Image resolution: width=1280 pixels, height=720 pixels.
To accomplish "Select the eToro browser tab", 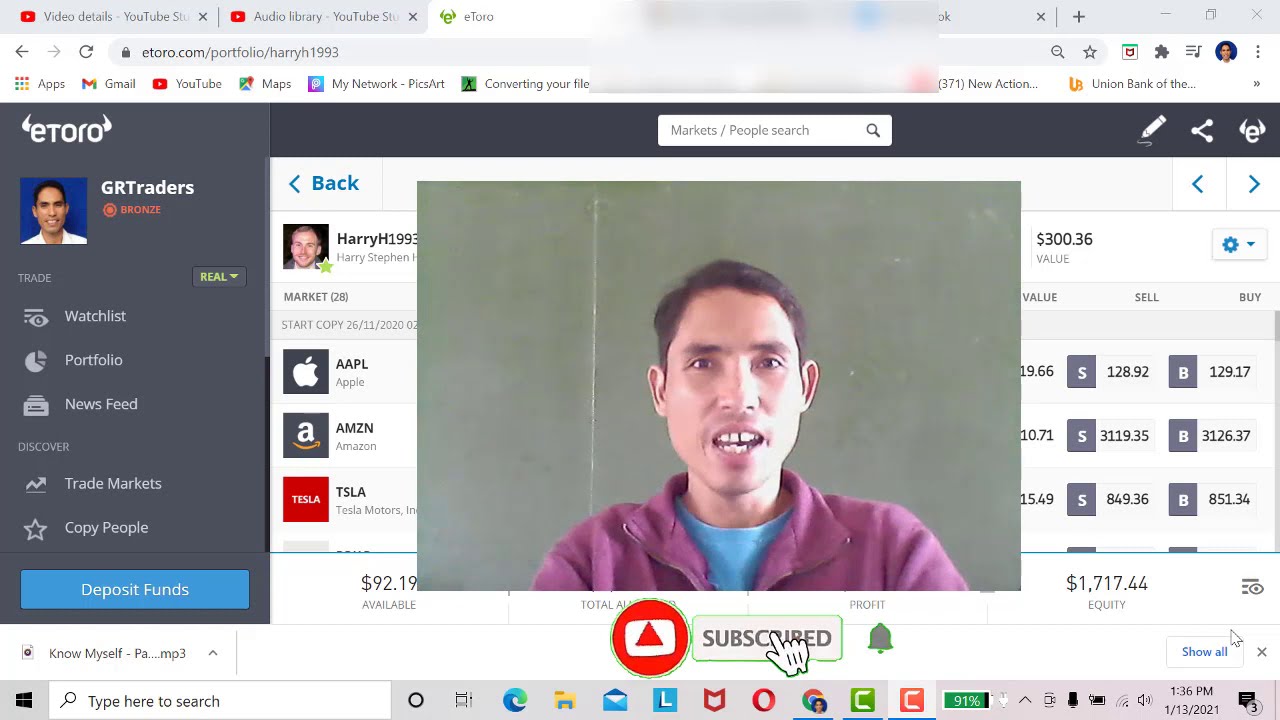I will coord(478,16).
